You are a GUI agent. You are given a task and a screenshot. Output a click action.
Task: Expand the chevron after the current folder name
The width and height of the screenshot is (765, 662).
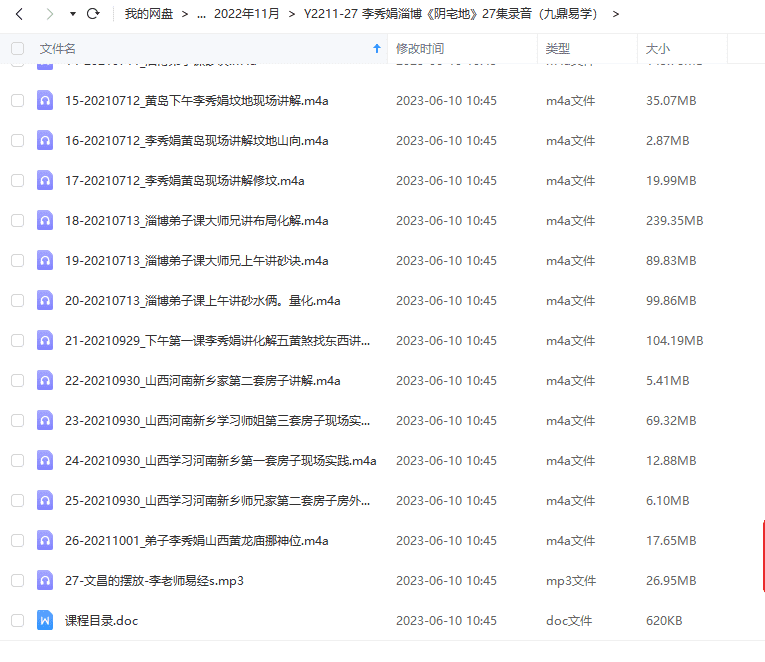(x=615, y=14)
